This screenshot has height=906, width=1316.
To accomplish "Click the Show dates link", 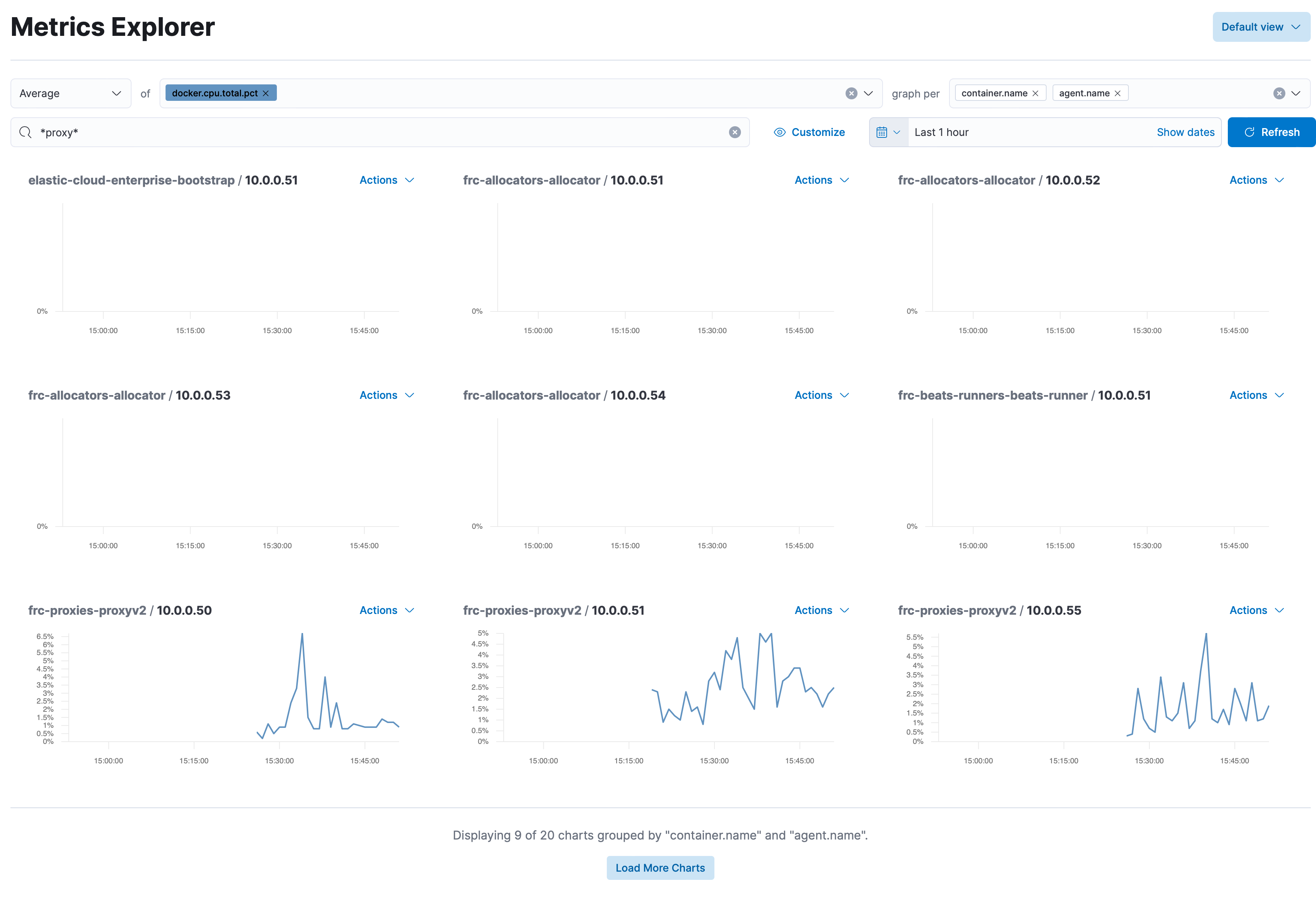I will 1185,132.
